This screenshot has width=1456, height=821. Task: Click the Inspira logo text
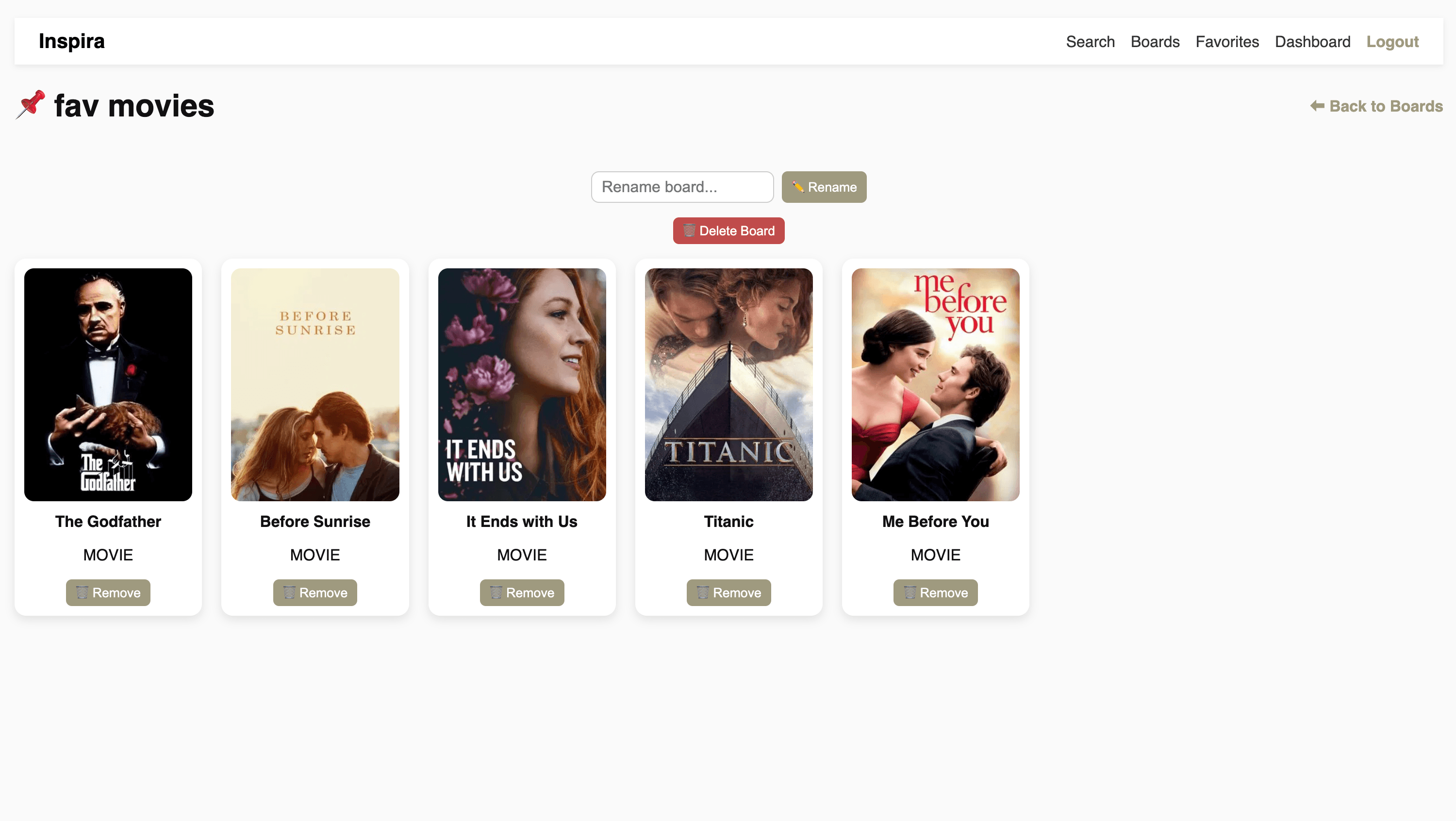click(x=72, y=41)
